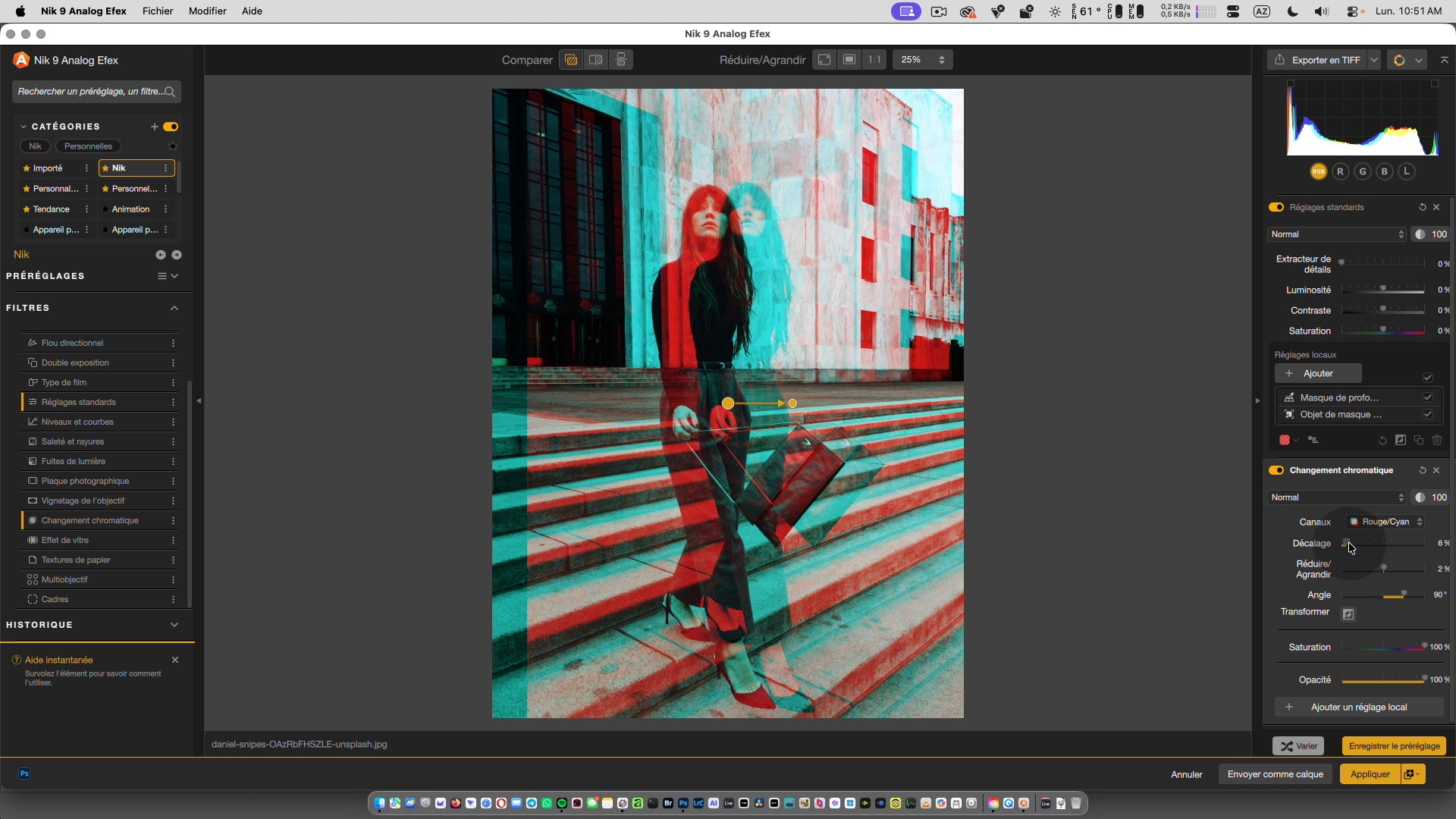Disable the Changement chromatique filter toggle

tap(1276, 471)
